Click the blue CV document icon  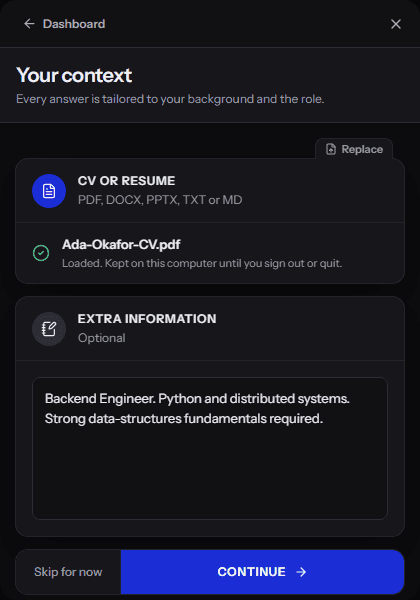(x=49, y=191)
